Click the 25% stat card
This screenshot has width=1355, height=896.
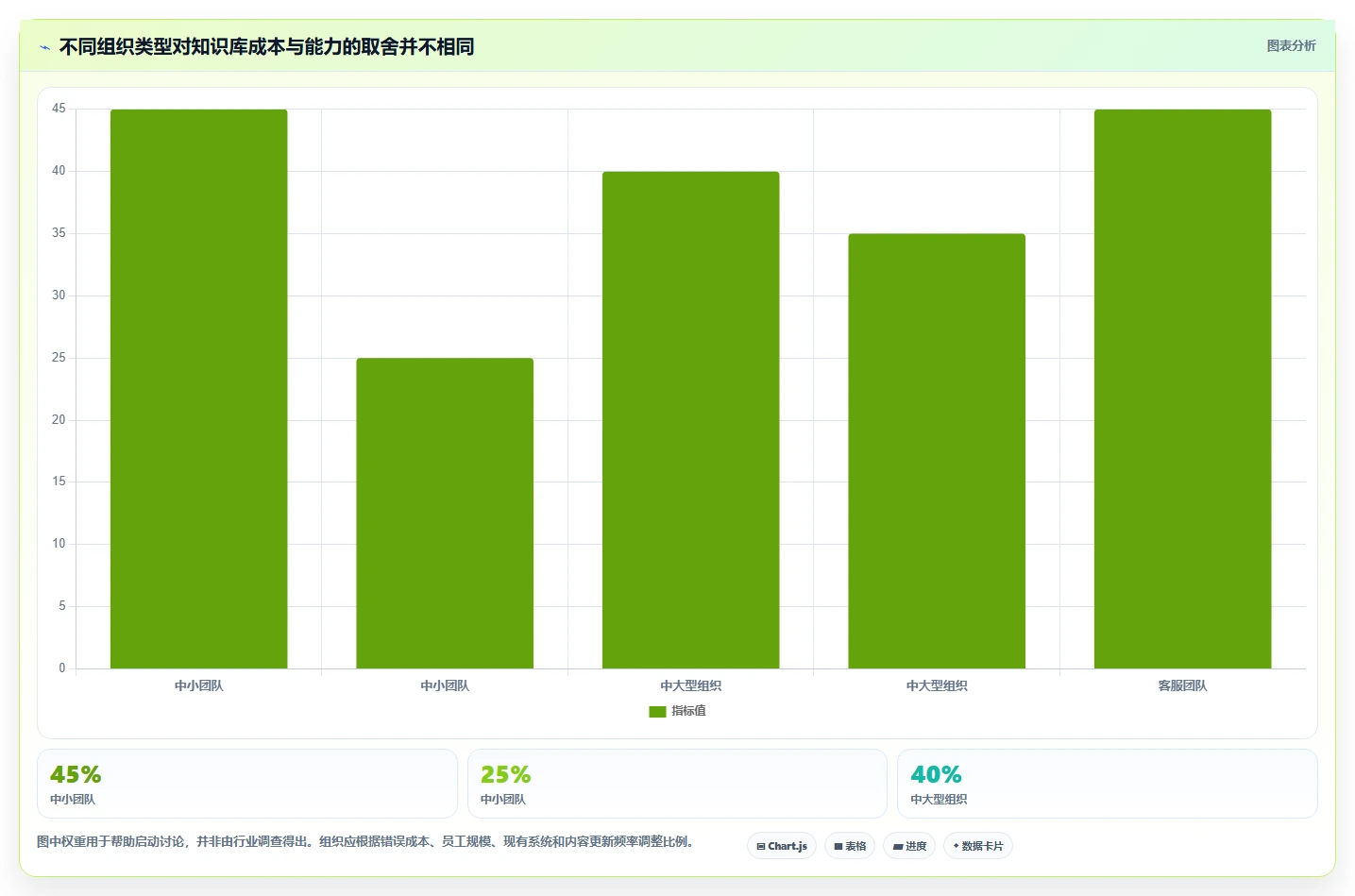click(677, 784)
